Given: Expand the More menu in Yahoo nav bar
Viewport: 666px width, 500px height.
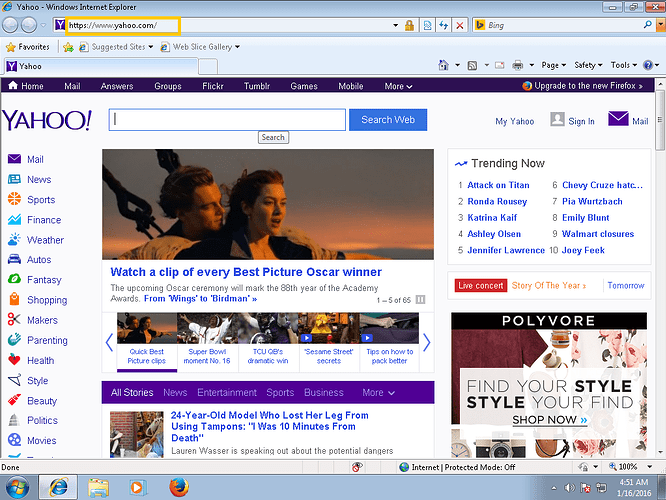Looking at the screenshot, I should (398, 86).
